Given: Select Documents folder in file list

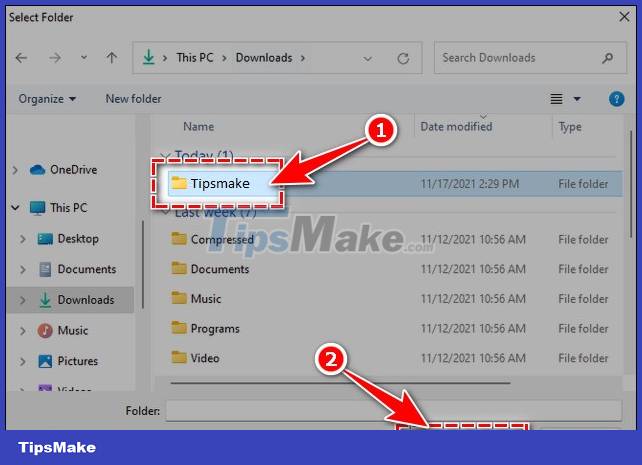Looking at the screenshot, I should pyautogui.click(x=220, y=269).
